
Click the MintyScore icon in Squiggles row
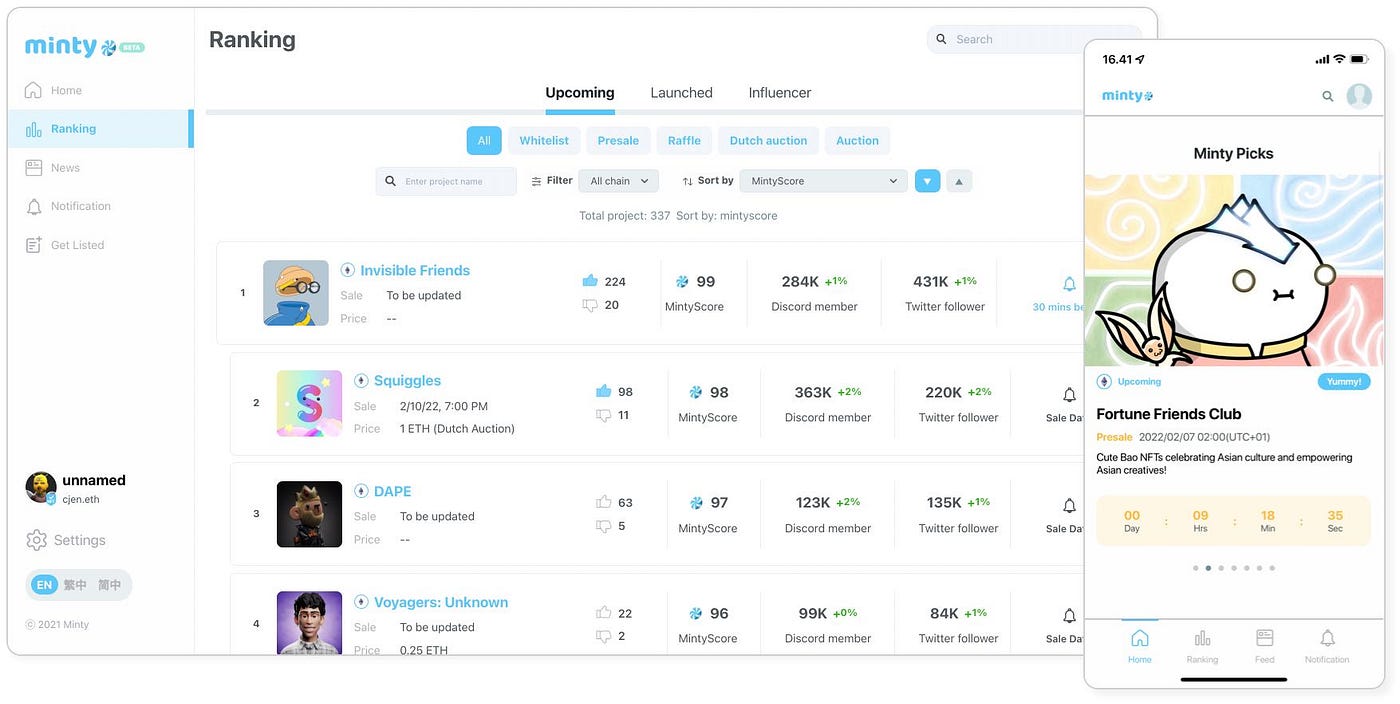696,393
